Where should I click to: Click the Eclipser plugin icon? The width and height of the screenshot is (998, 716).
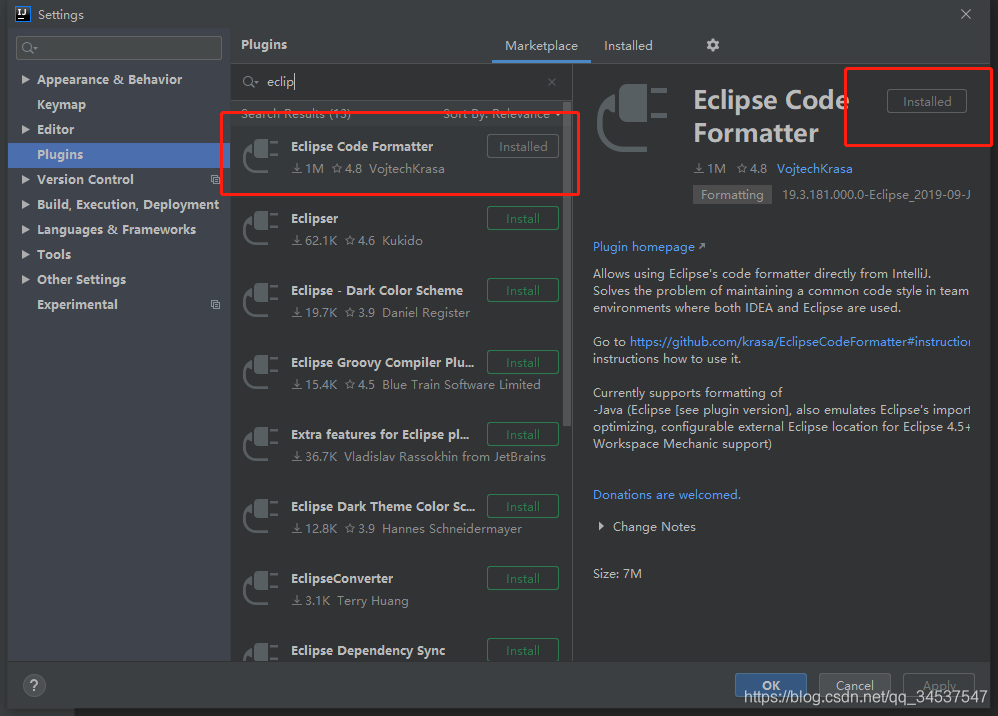pos(261,228)
